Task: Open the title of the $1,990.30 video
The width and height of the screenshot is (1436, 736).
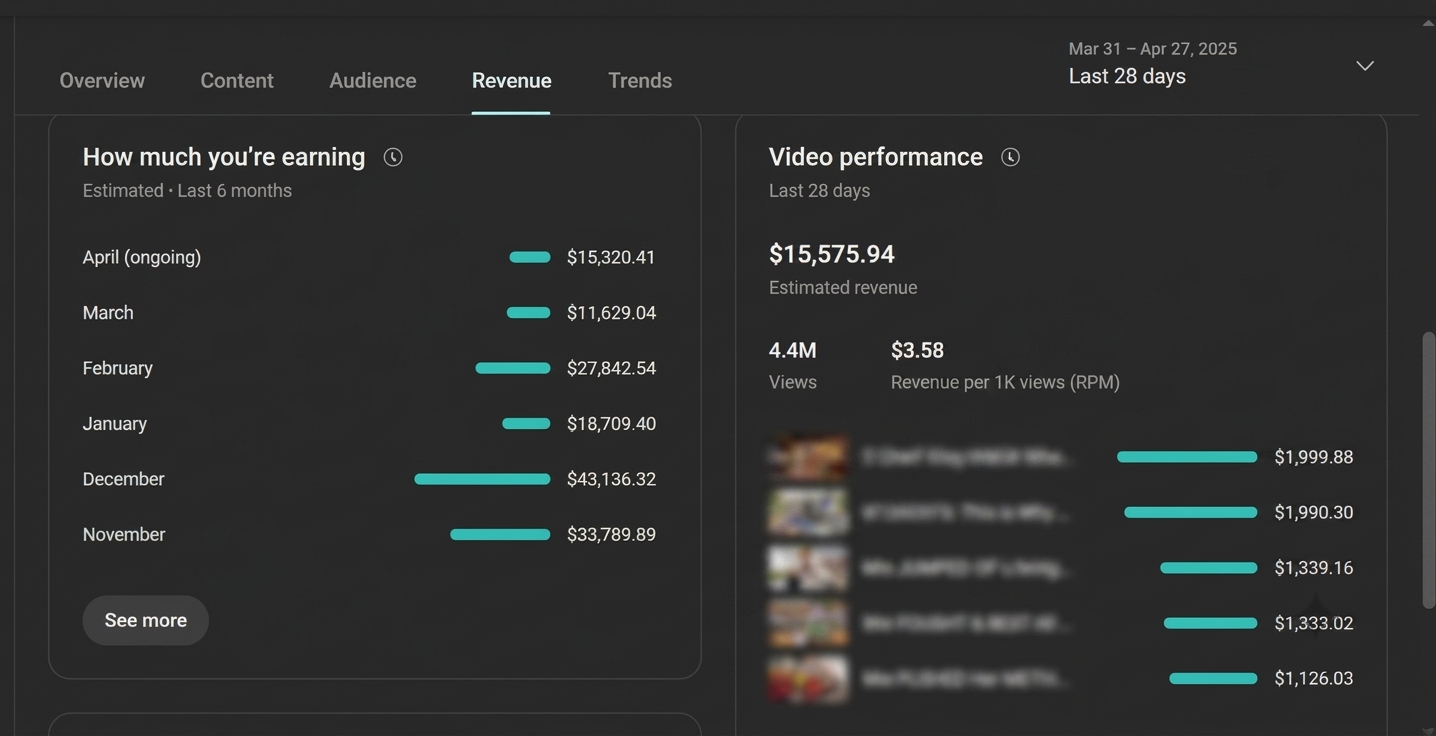Action: coord(966,512)
